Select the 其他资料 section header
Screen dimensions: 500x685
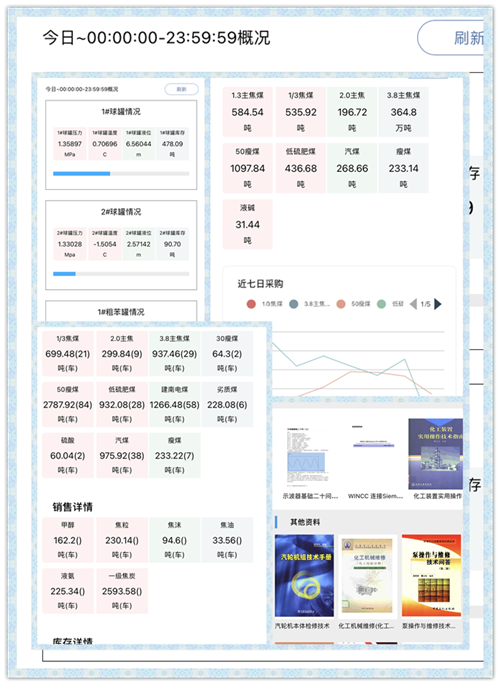point(305,522)
